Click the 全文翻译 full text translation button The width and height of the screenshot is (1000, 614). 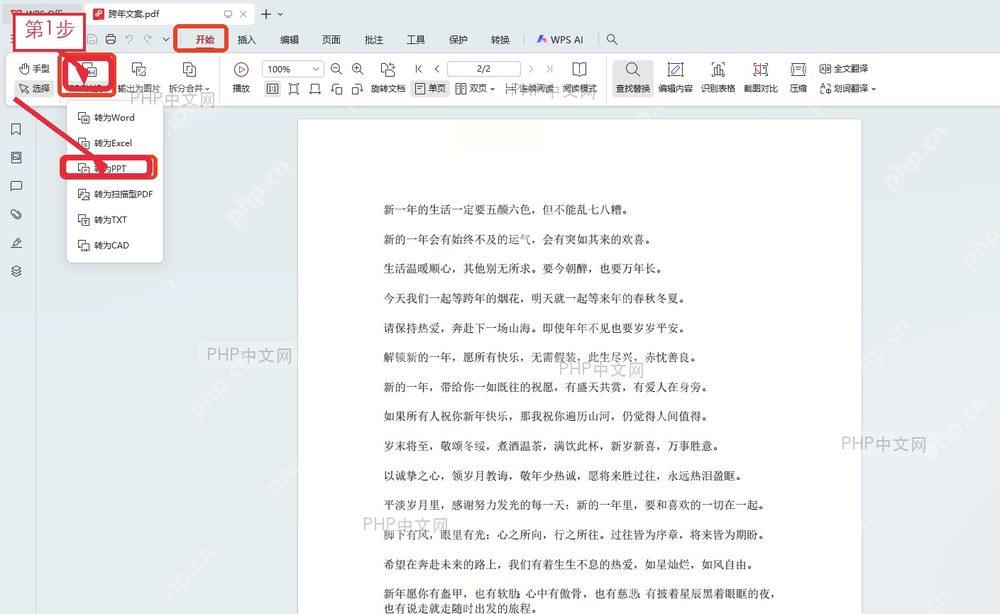(x=844, y=68)
